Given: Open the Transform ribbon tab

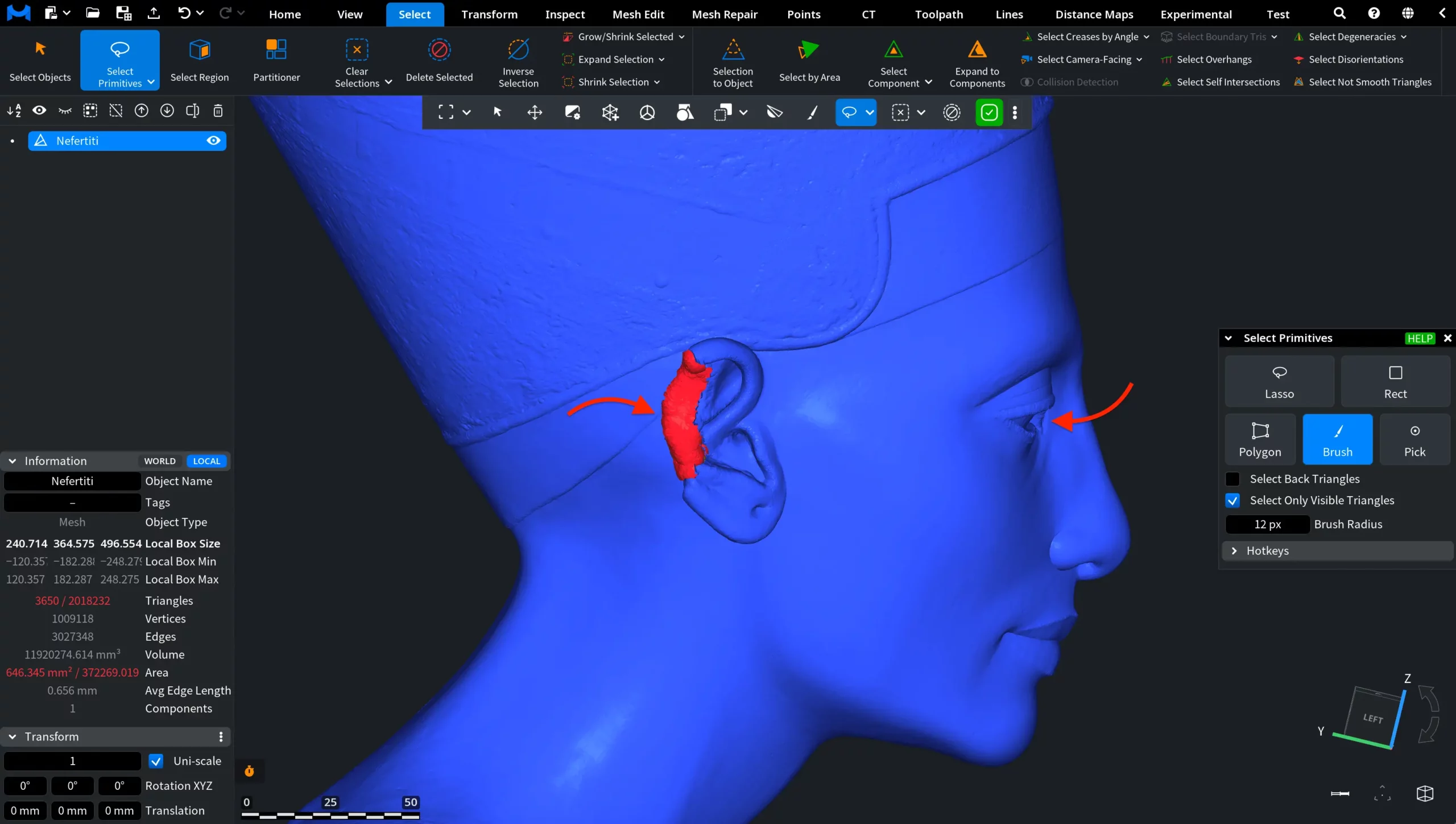Looking at the screenshot, I should 489,14.
